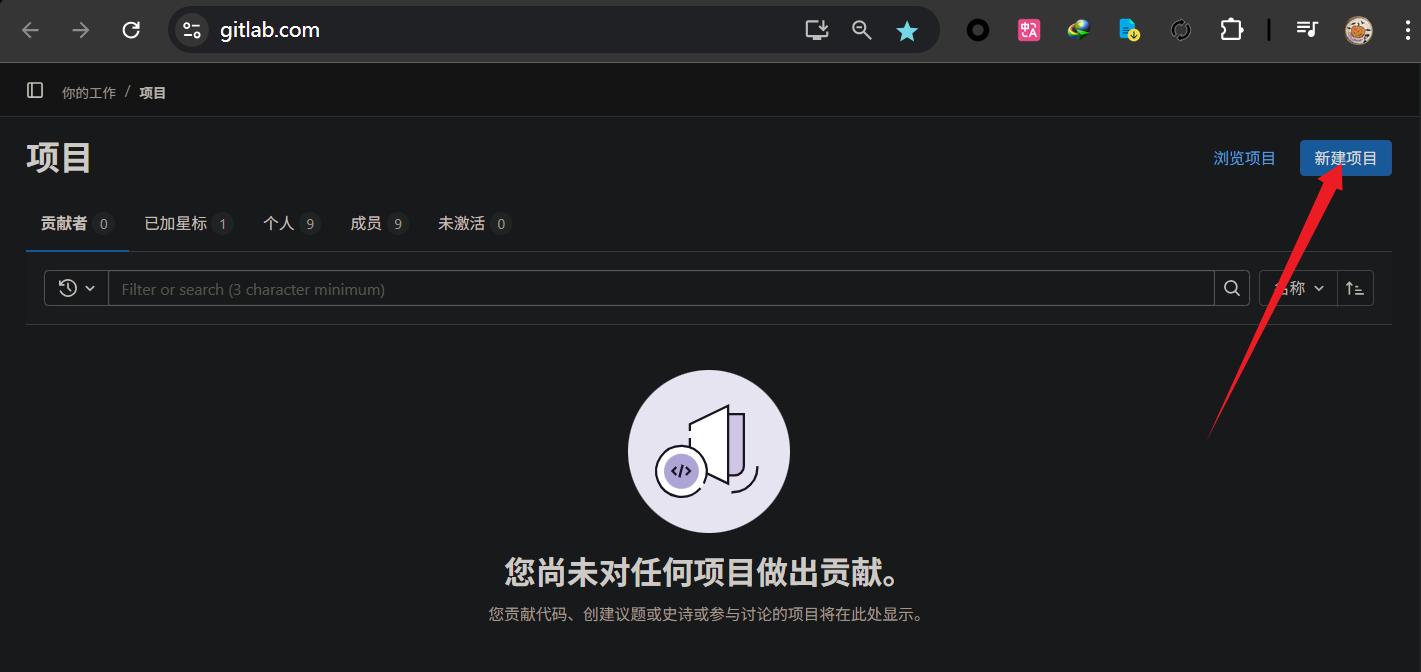Viewport: 1421px width, 672px height.
Task: Switch to the 成员 tab
Action: tap(379, 223)
